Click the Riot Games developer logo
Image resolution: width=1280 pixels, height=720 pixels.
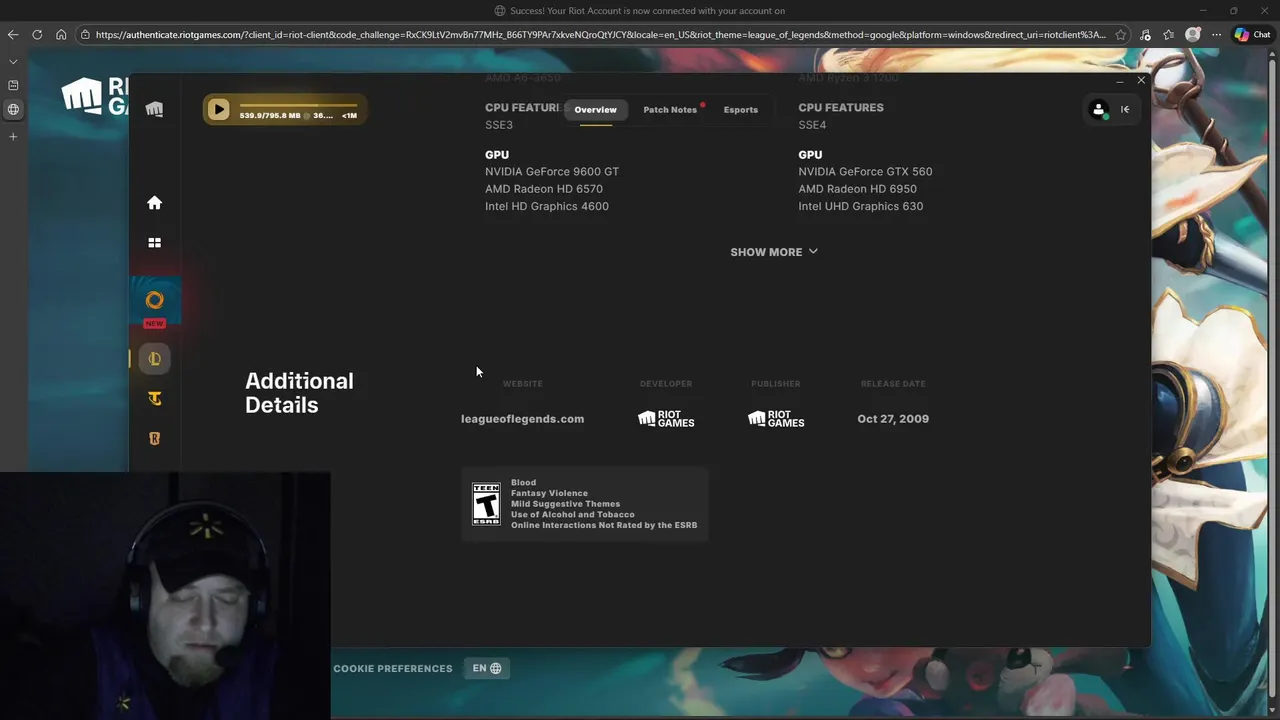[666, 419]
